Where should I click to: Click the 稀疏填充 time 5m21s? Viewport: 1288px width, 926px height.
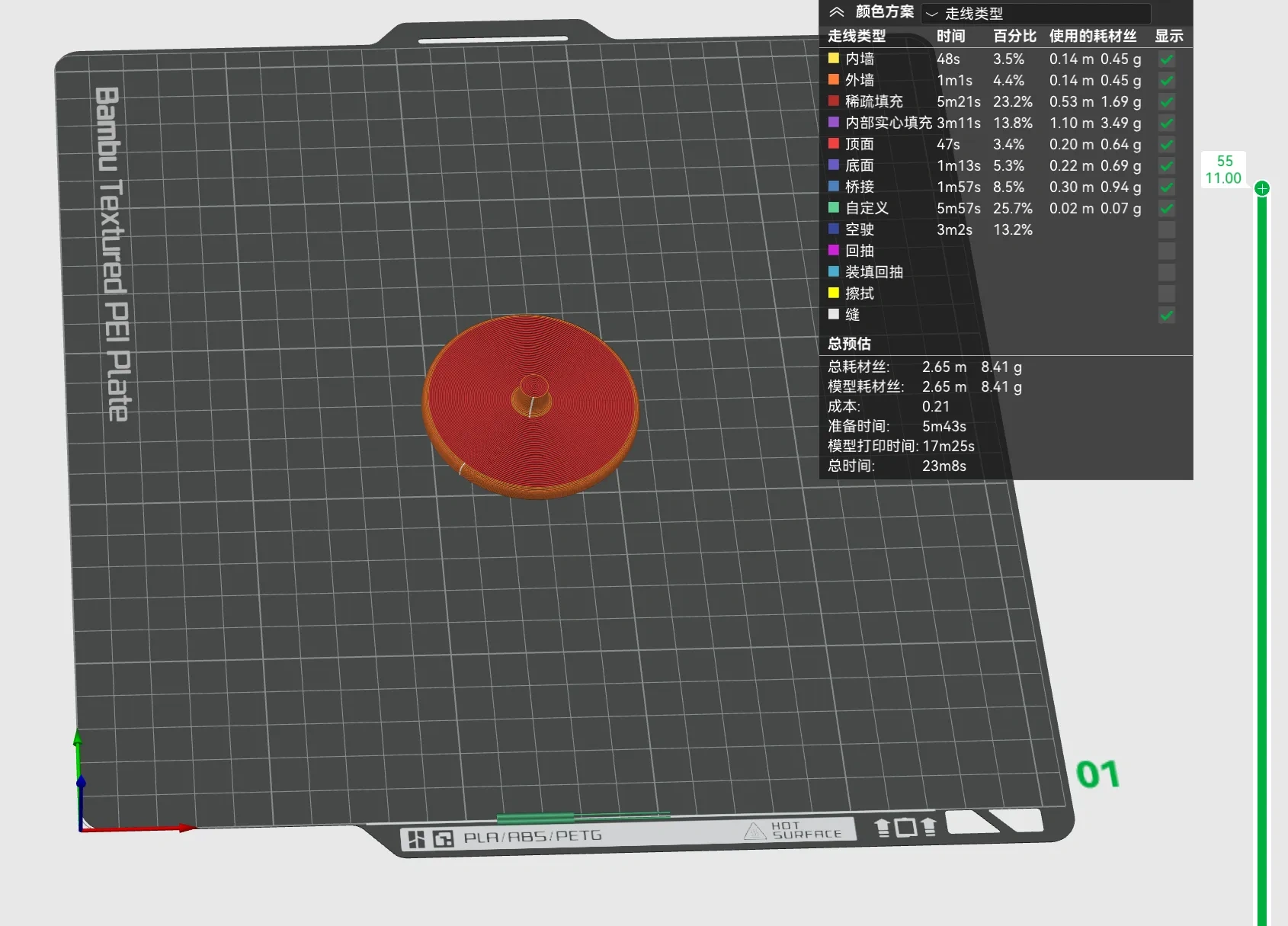point(959,101)
